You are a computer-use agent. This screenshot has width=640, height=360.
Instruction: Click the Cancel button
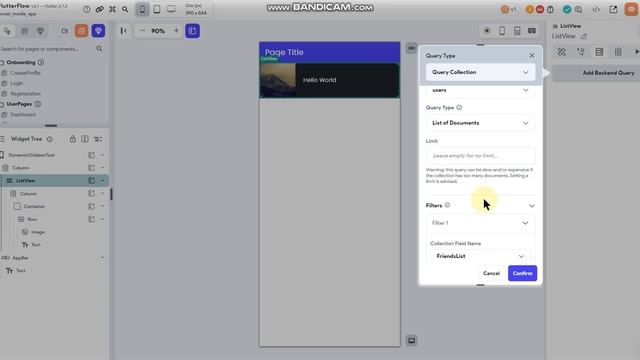click(491, 273)
